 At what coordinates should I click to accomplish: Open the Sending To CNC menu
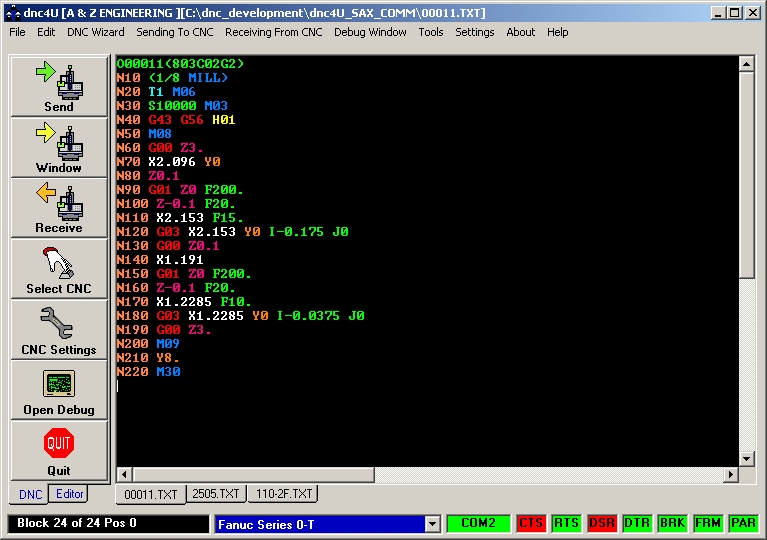[176, 32]
